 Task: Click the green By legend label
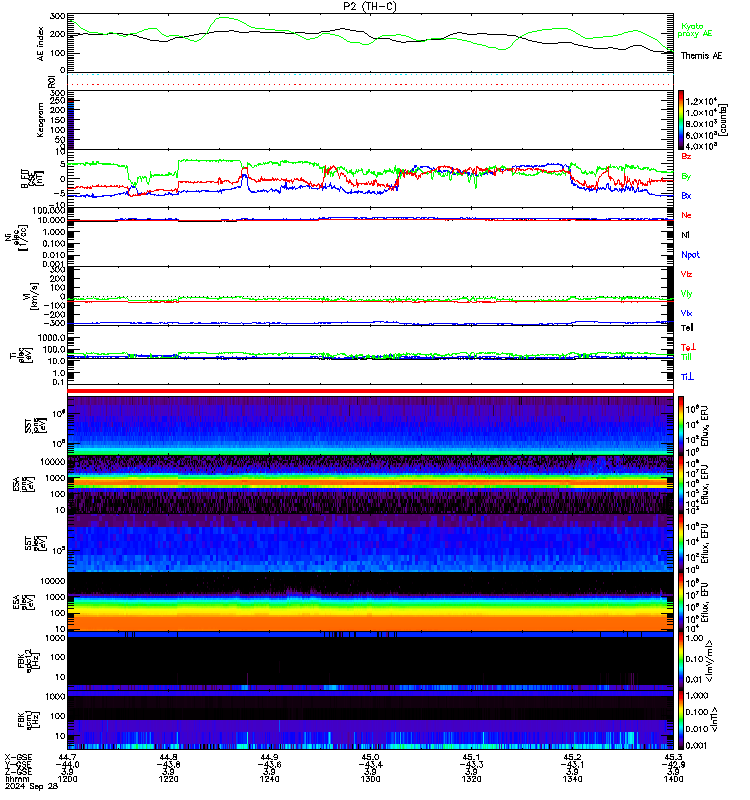tap(686, 177)
